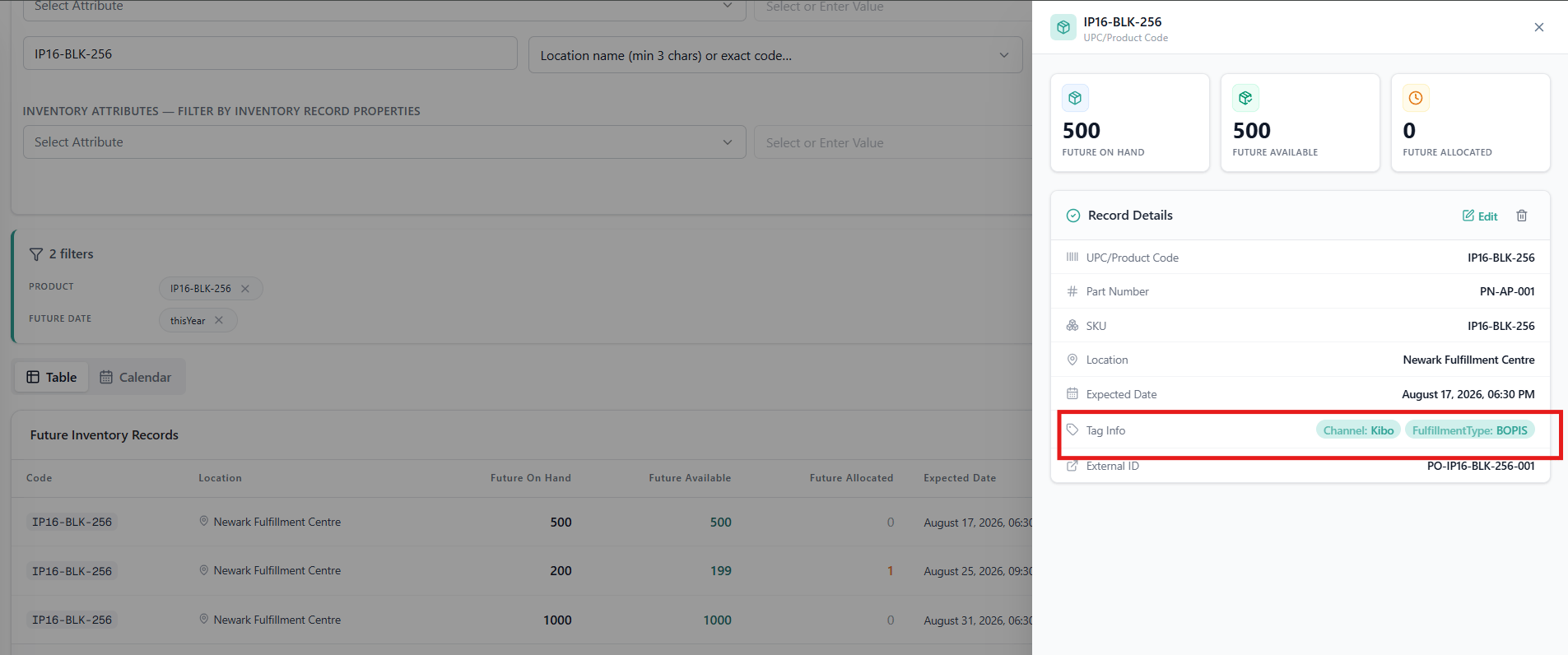1568x655 pixels.
Task: Click the Edit button in Record Details
Action: (x=1480, y=216)
